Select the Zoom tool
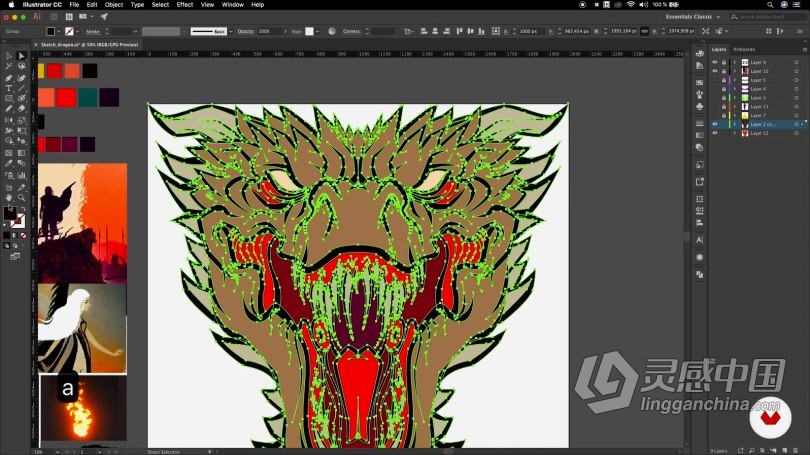This screenshot has height=455, width=810. (21, 198)
